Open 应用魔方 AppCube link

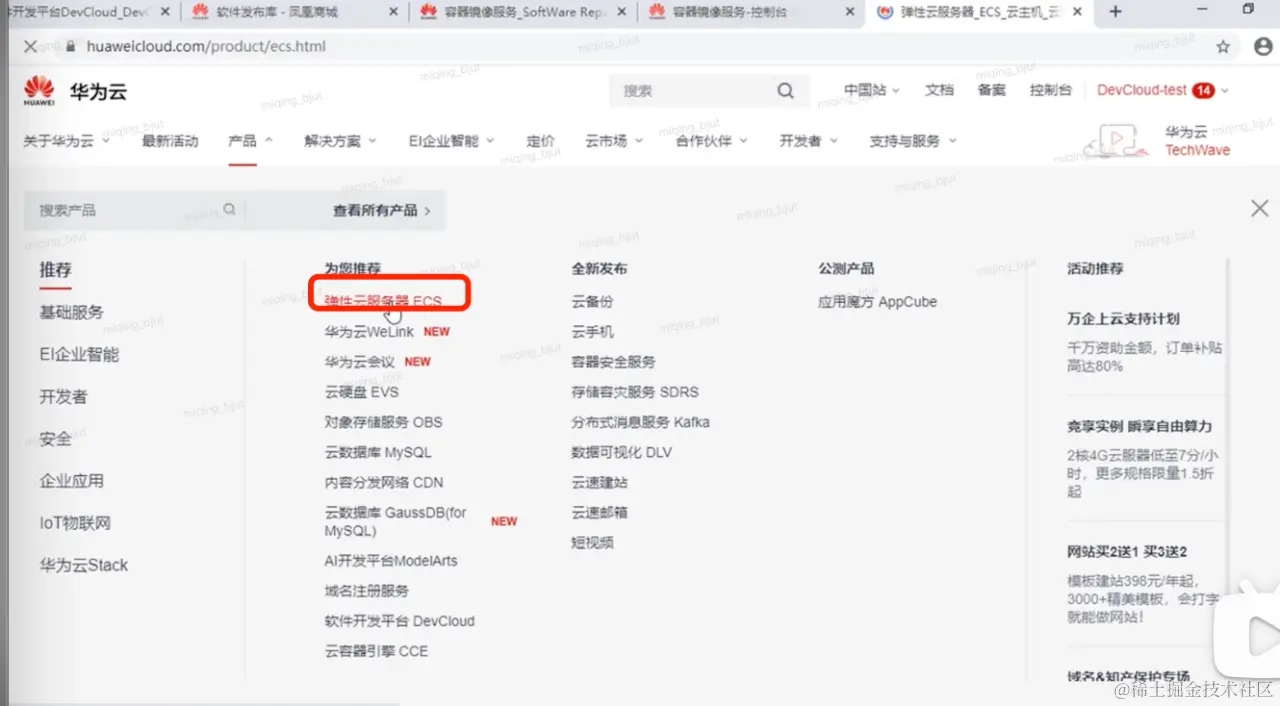pos(878,301)
